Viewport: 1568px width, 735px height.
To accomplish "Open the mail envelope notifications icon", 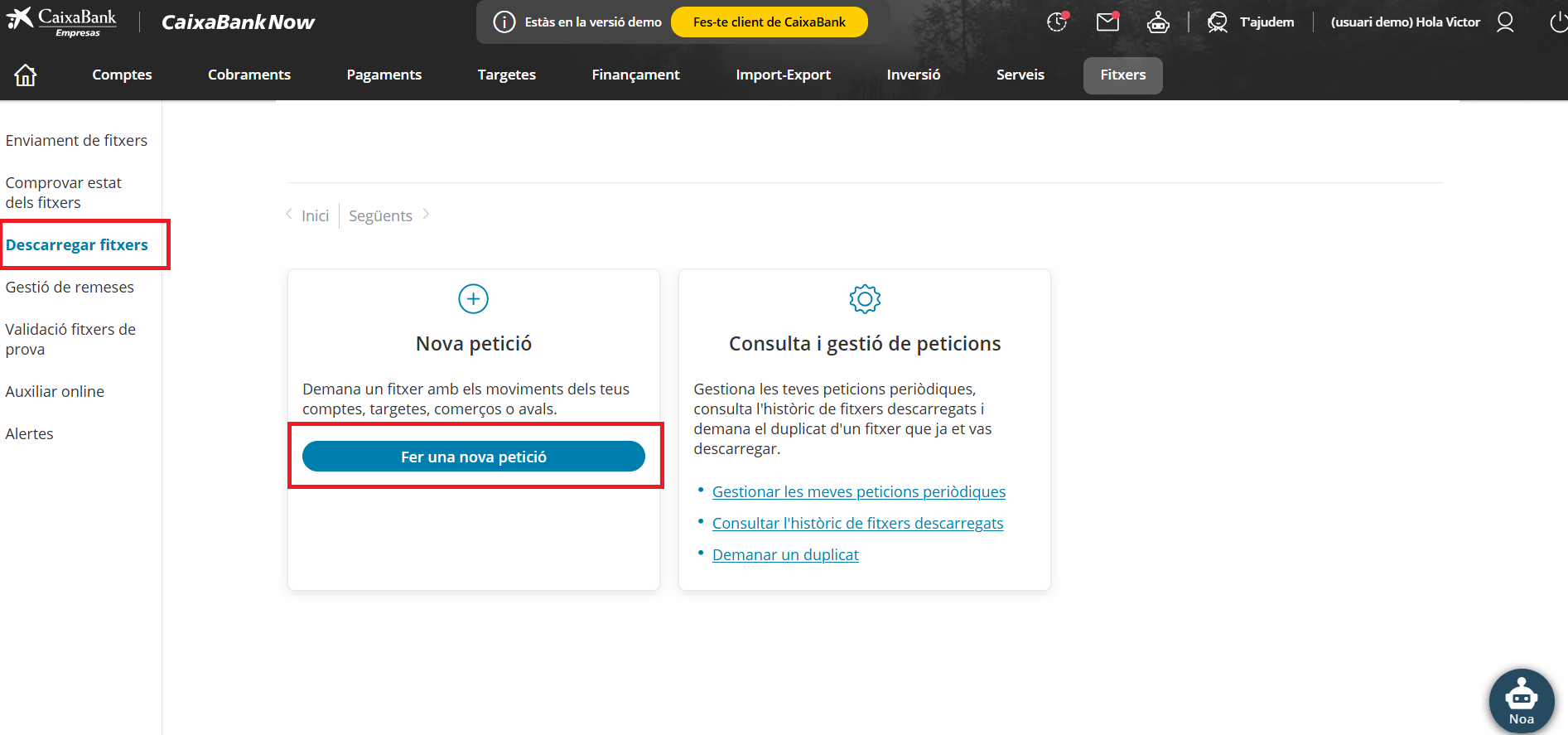I will click(1107, 22).
